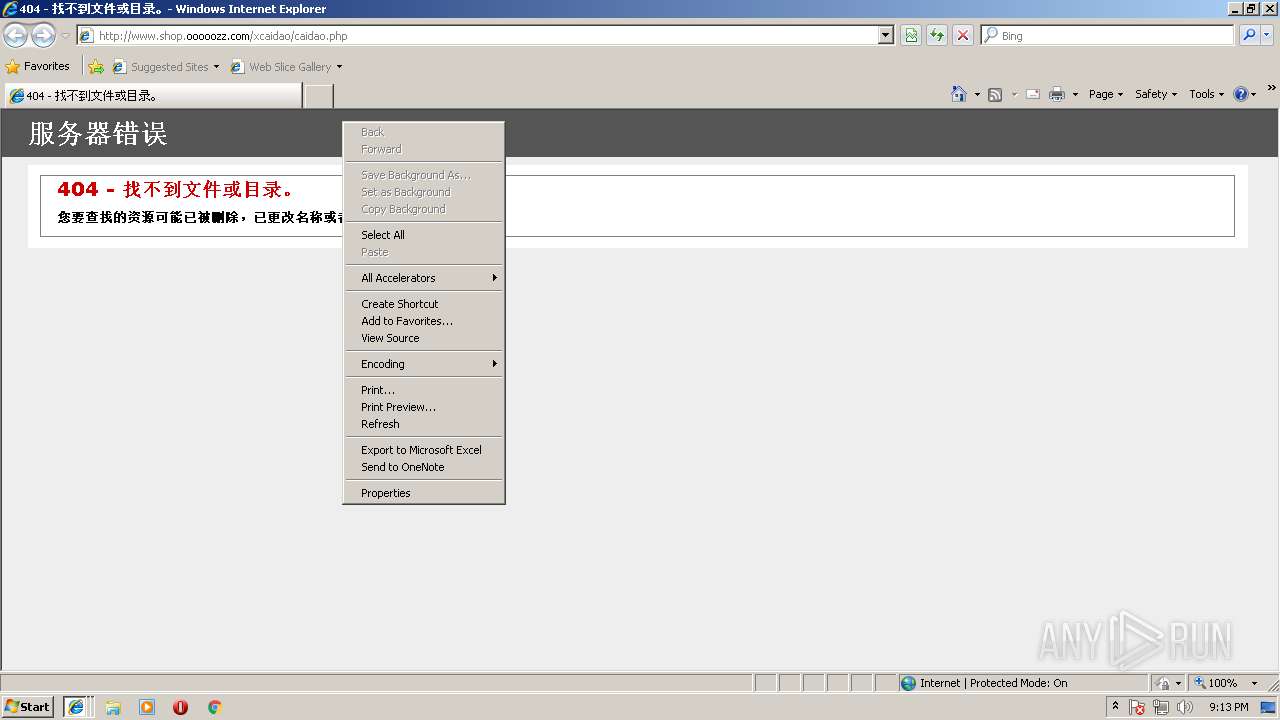This screenshot has height=720, width=1280.
Task: Open the zoom level 100% control
Action: click(x=1226, y=683)
